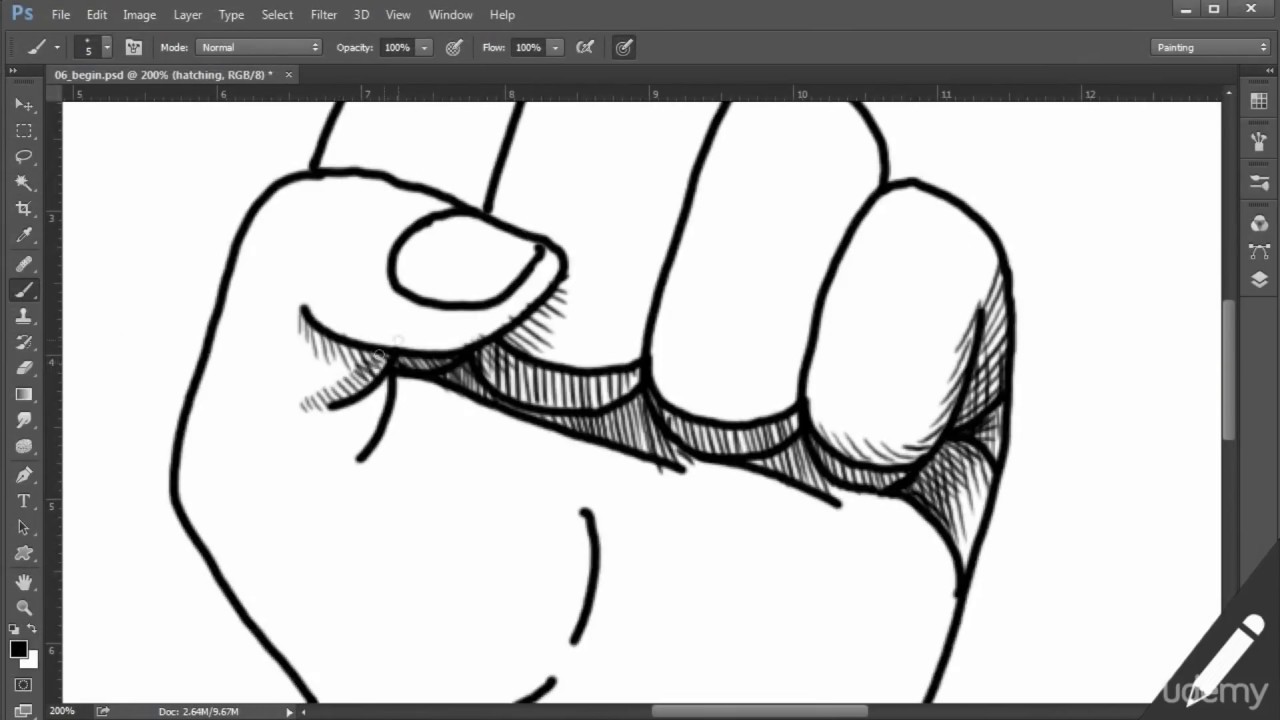Image resolution: width=1280 pixels, height=720 pixels.
Task: Choose the Pen tool
Action: coord(24,475)
